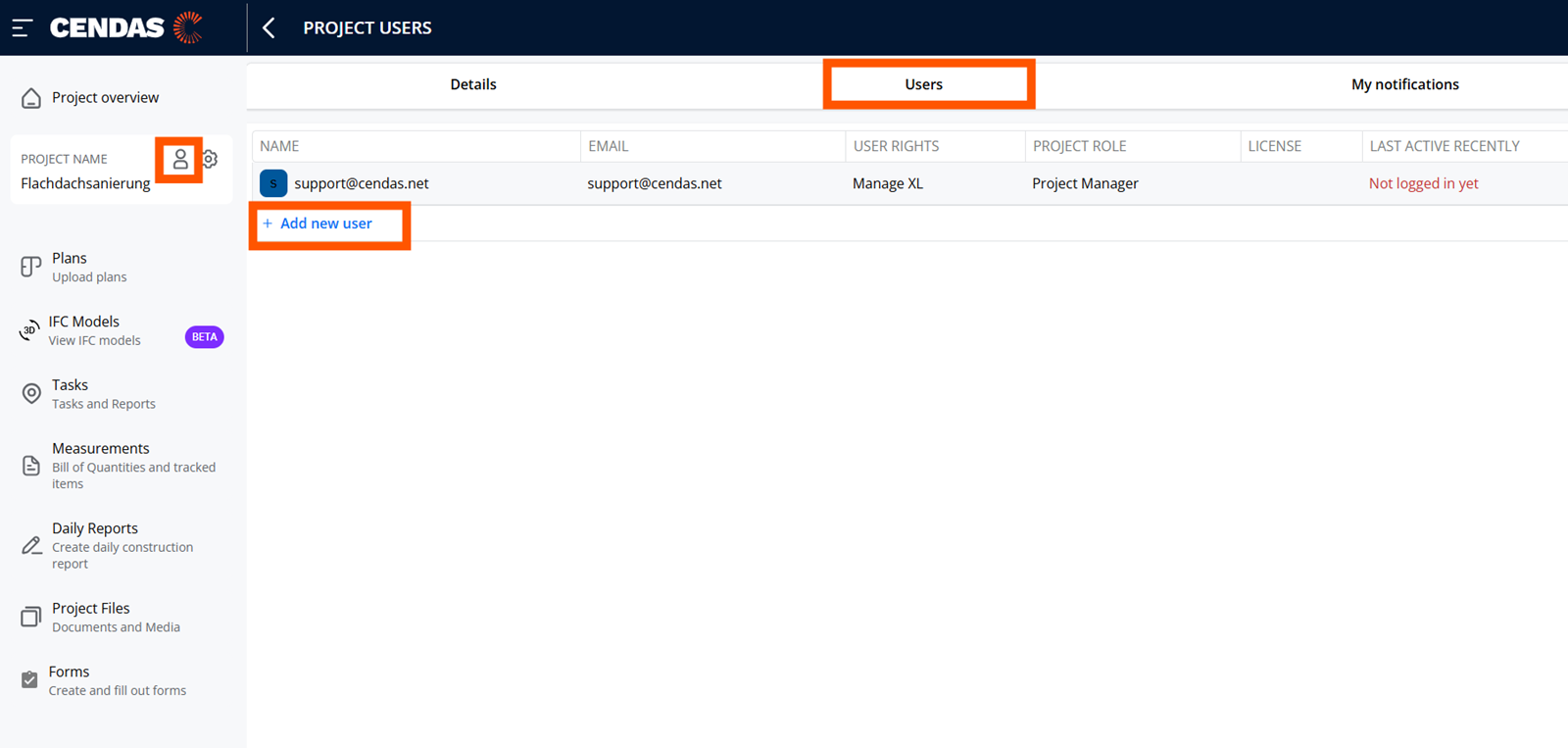The width and height of the screenshot is (1568, 748).
Task: Open the hamburger menu icon
Action: click(23, 27)
